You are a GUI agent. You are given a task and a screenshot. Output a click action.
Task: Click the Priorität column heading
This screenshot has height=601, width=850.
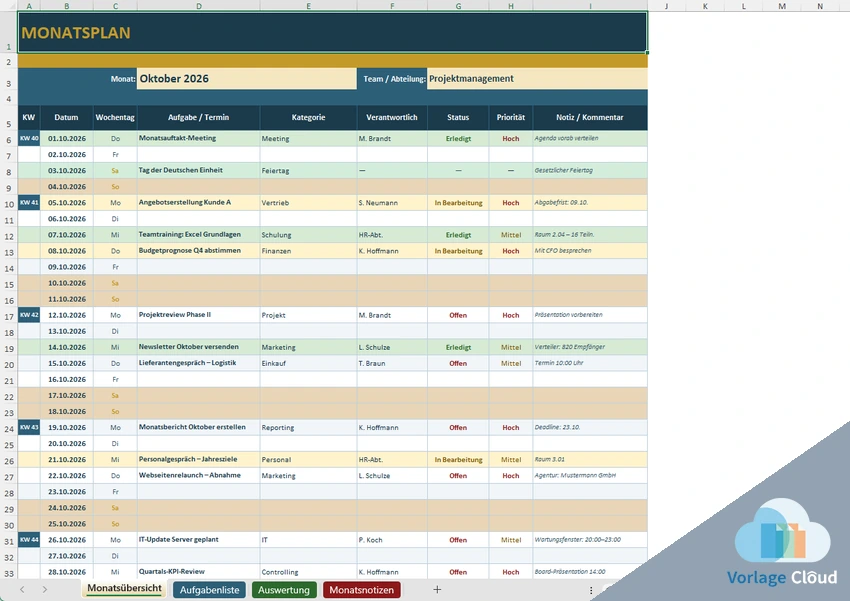511,118
